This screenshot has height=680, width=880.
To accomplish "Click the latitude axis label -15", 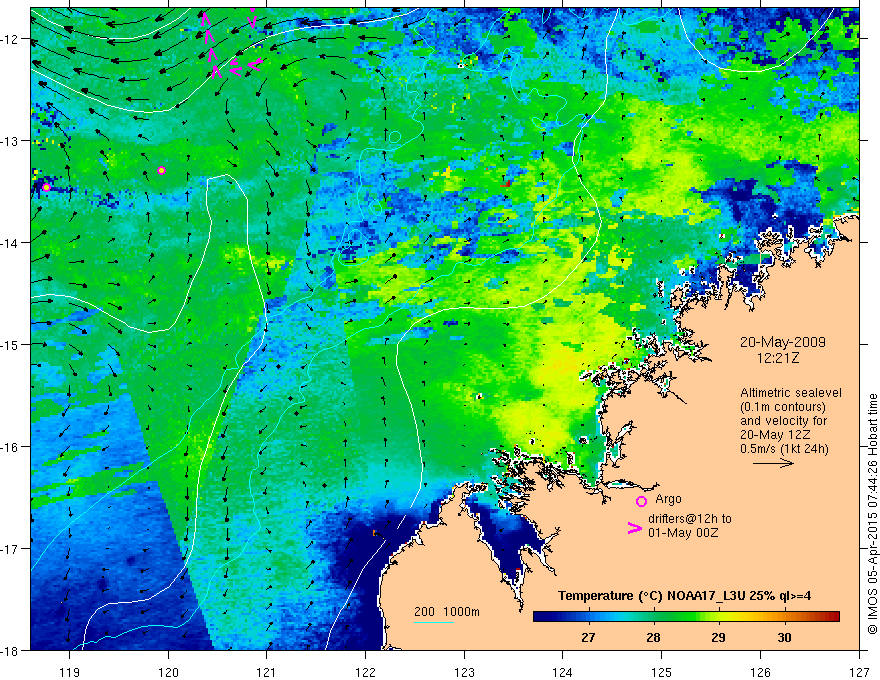I will click(x=10, y=344).
